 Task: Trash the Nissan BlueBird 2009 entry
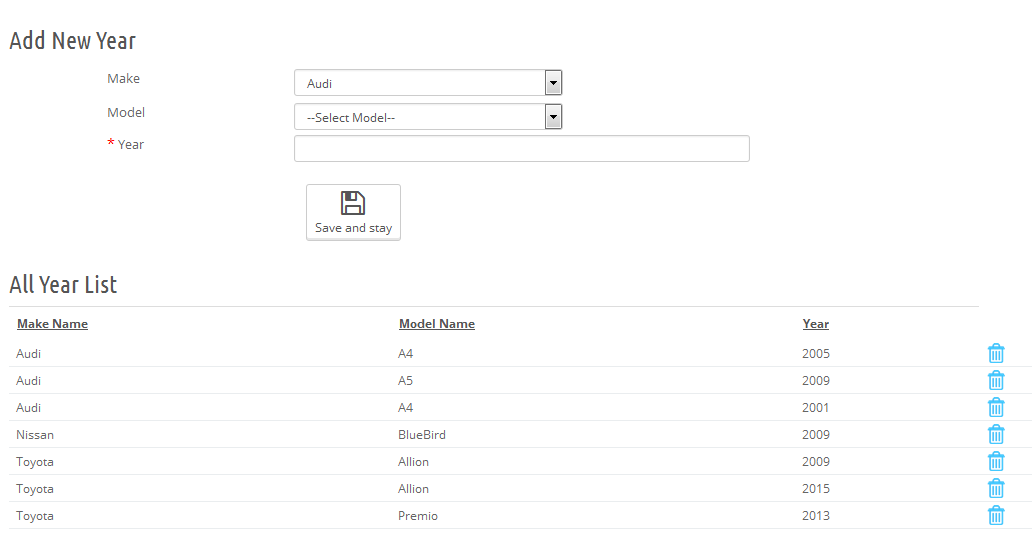[x=996, y=434]
